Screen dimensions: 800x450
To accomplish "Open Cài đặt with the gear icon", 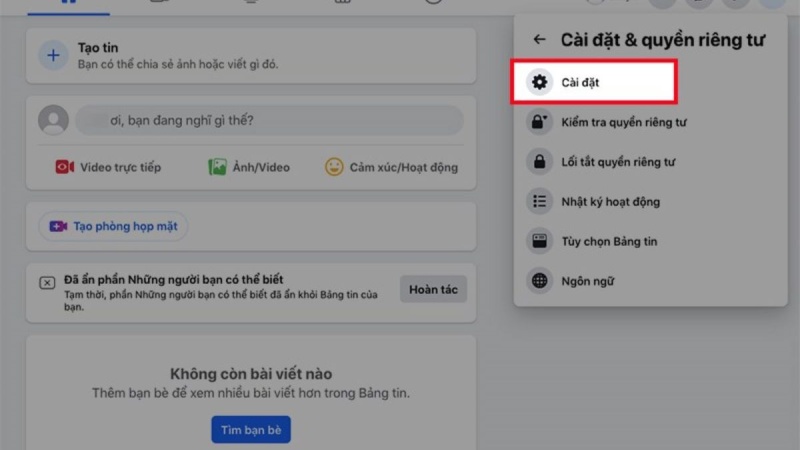I will click(x=539, y=82).
